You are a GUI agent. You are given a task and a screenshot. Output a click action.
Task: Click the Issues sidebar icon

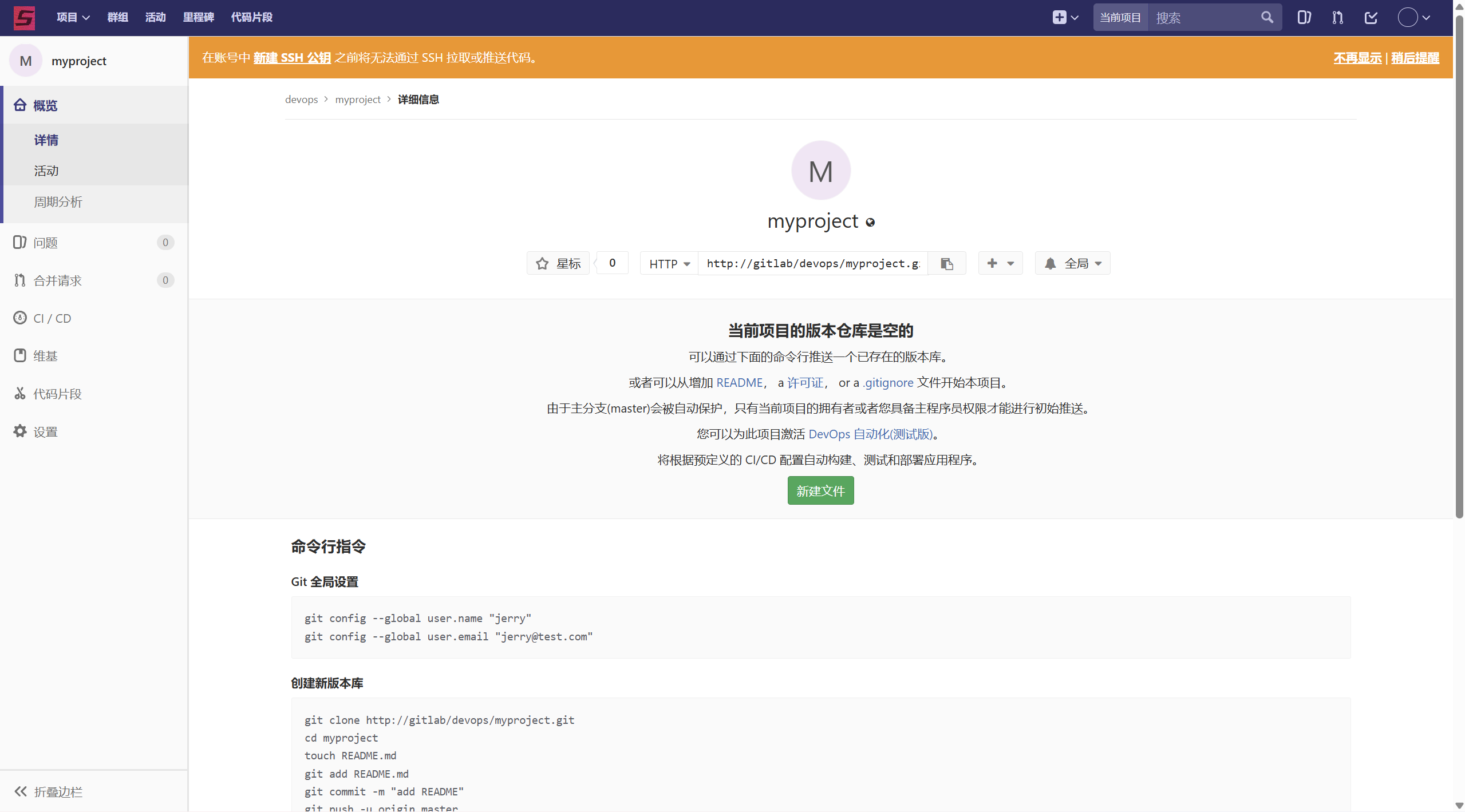20,242
